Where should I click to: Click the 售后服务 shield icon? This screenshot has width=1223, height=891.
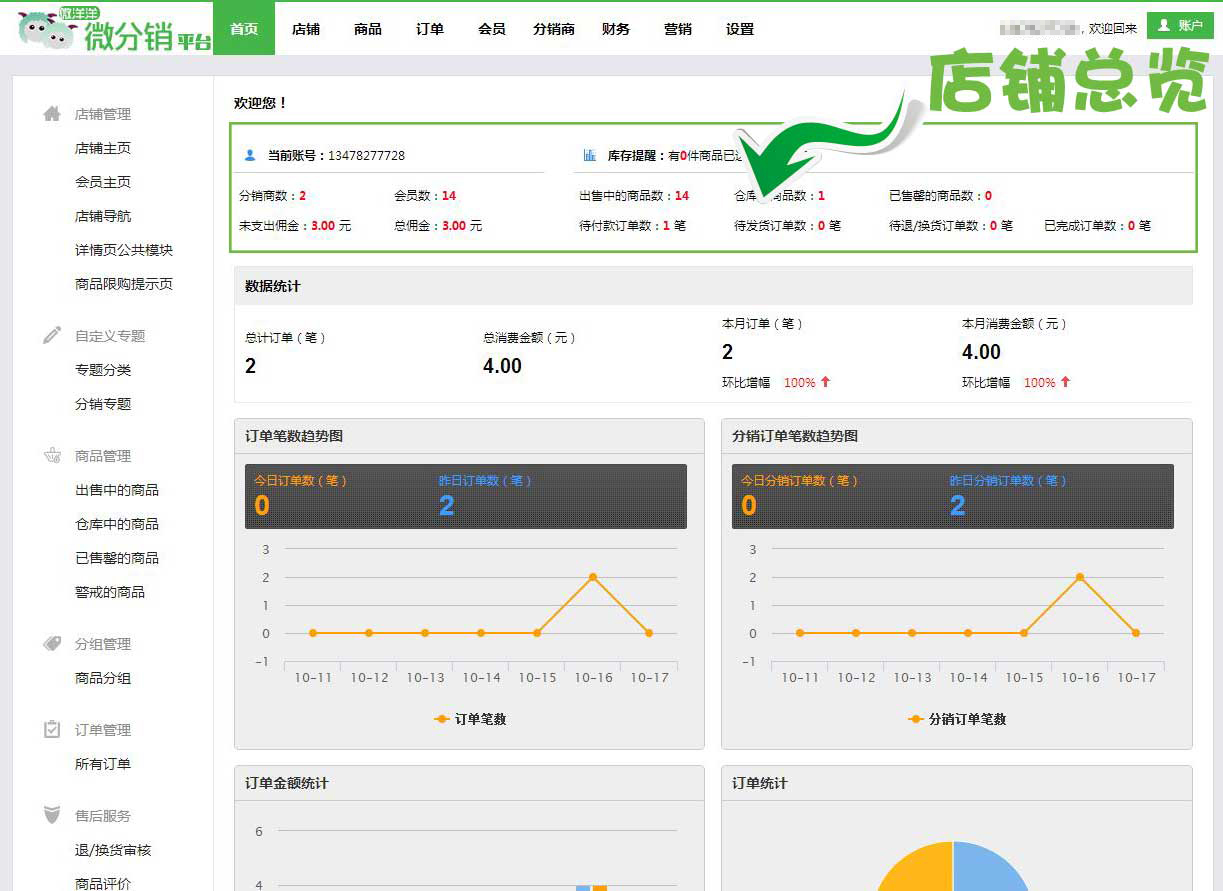tap(52, 816)
